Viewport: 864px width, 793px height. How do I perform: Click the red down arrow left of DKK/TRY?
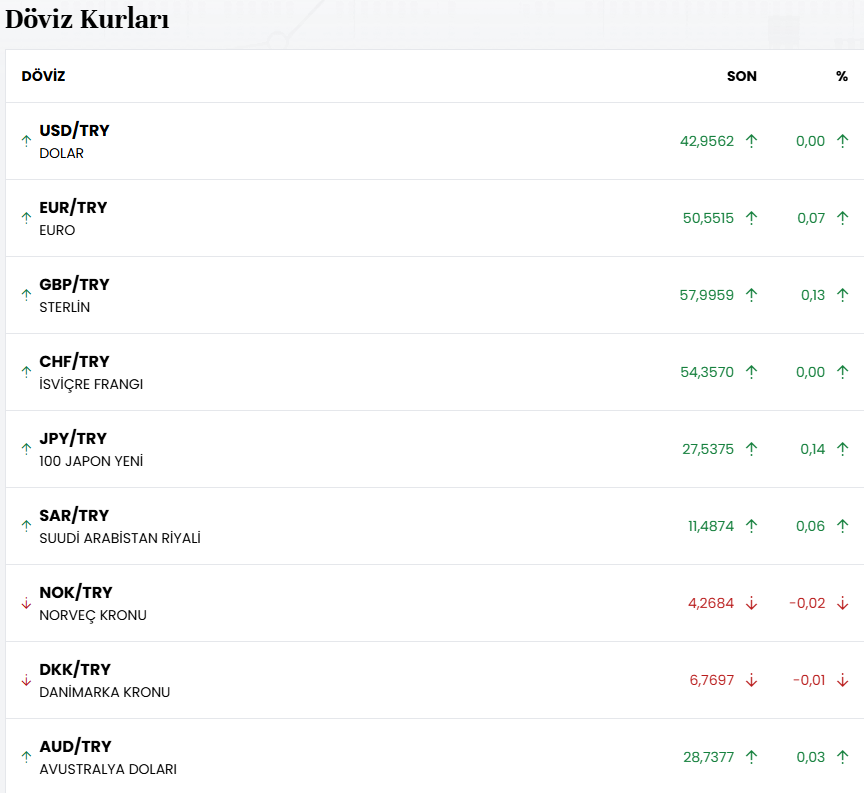[27, 680]
